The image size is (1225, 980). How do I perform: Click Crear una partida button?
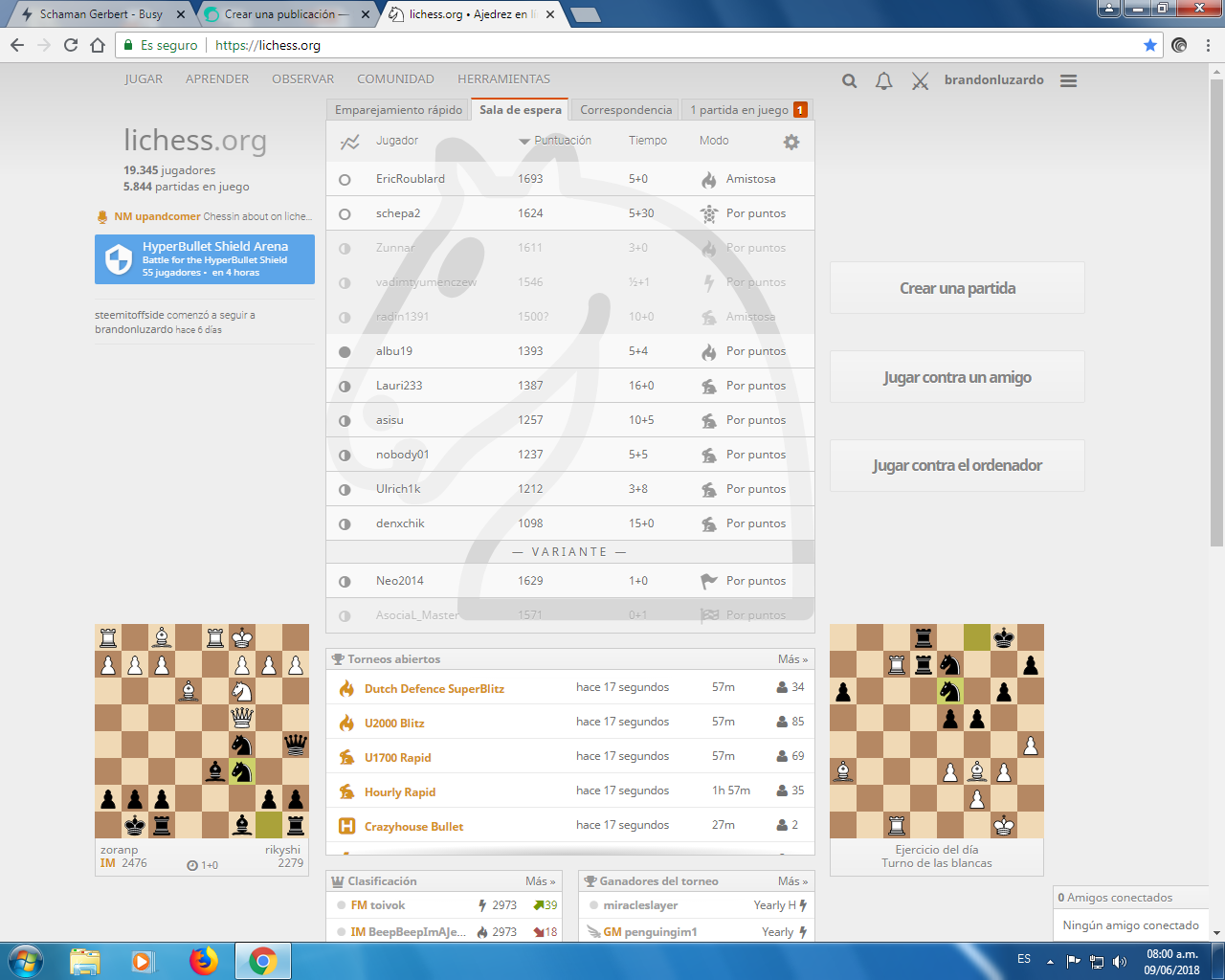(957, 288)
